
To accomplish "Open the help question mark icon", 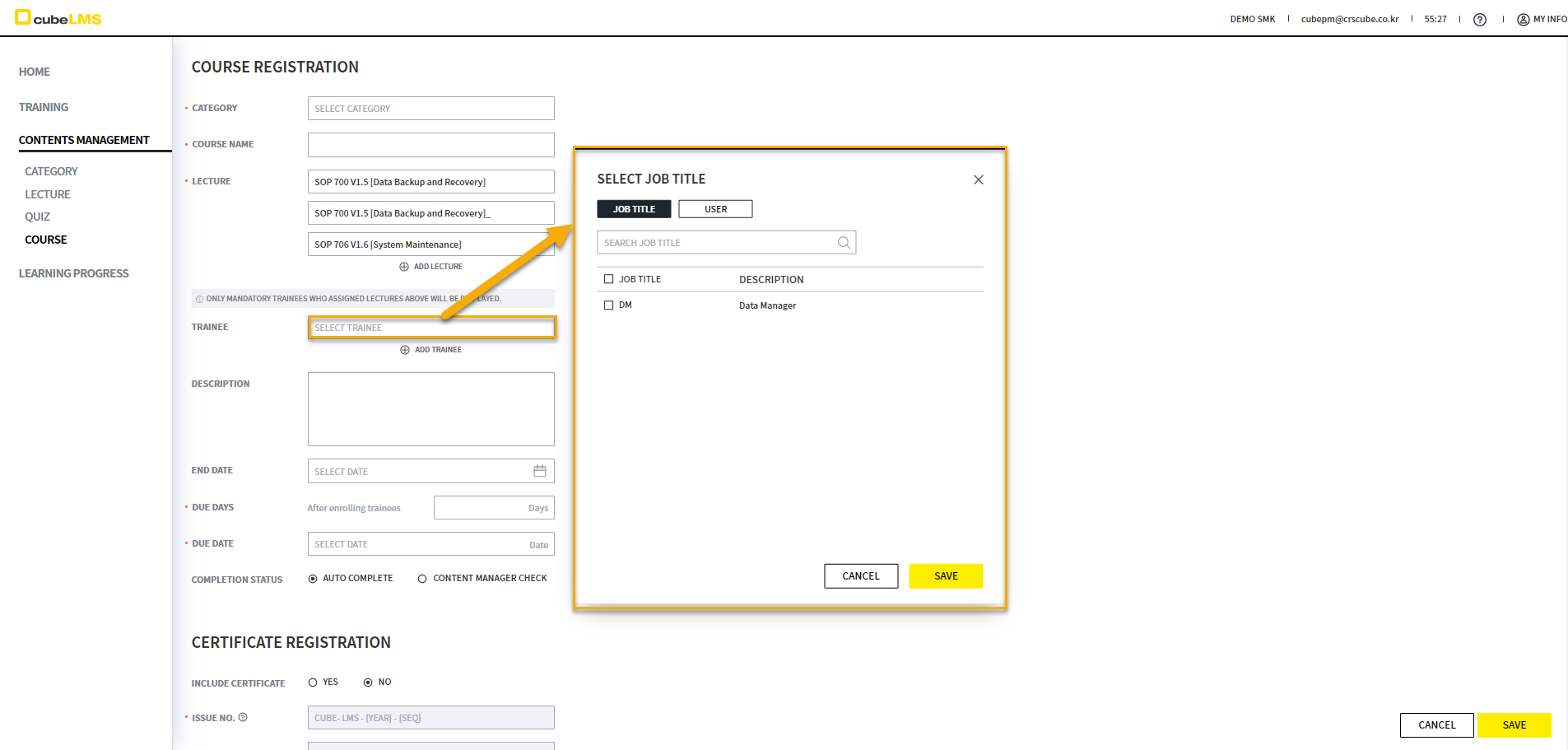I will pos(1479,20).
